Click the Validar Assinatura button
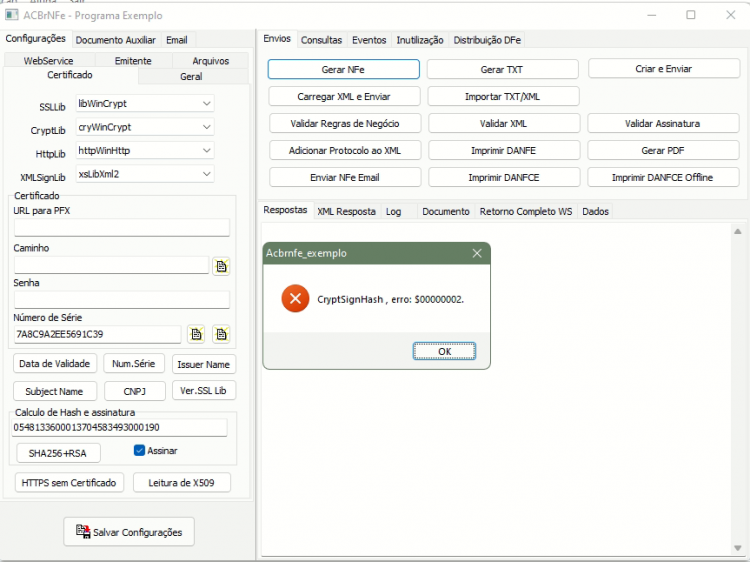750x562 pixels. (x=662, y=123)
